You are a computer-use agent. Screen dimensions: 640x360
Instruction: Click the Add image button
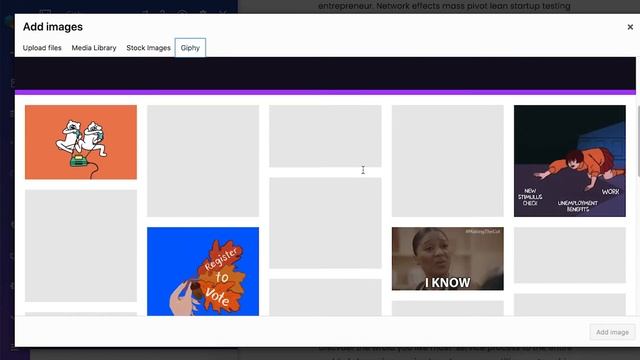tap(612, 332)
